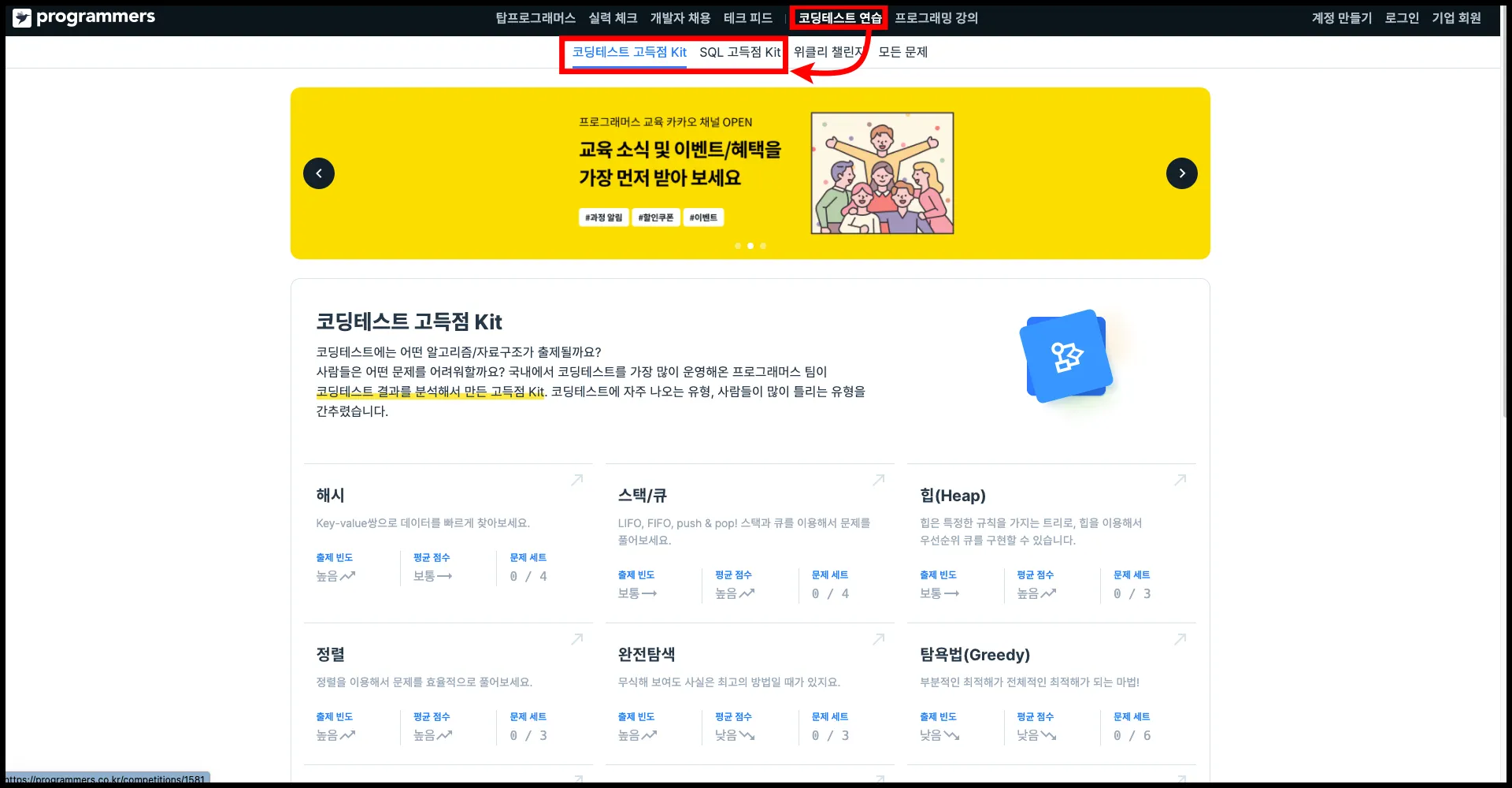
Task: Click 계정 만들기 link
Action: click(x=1342, y=18)
